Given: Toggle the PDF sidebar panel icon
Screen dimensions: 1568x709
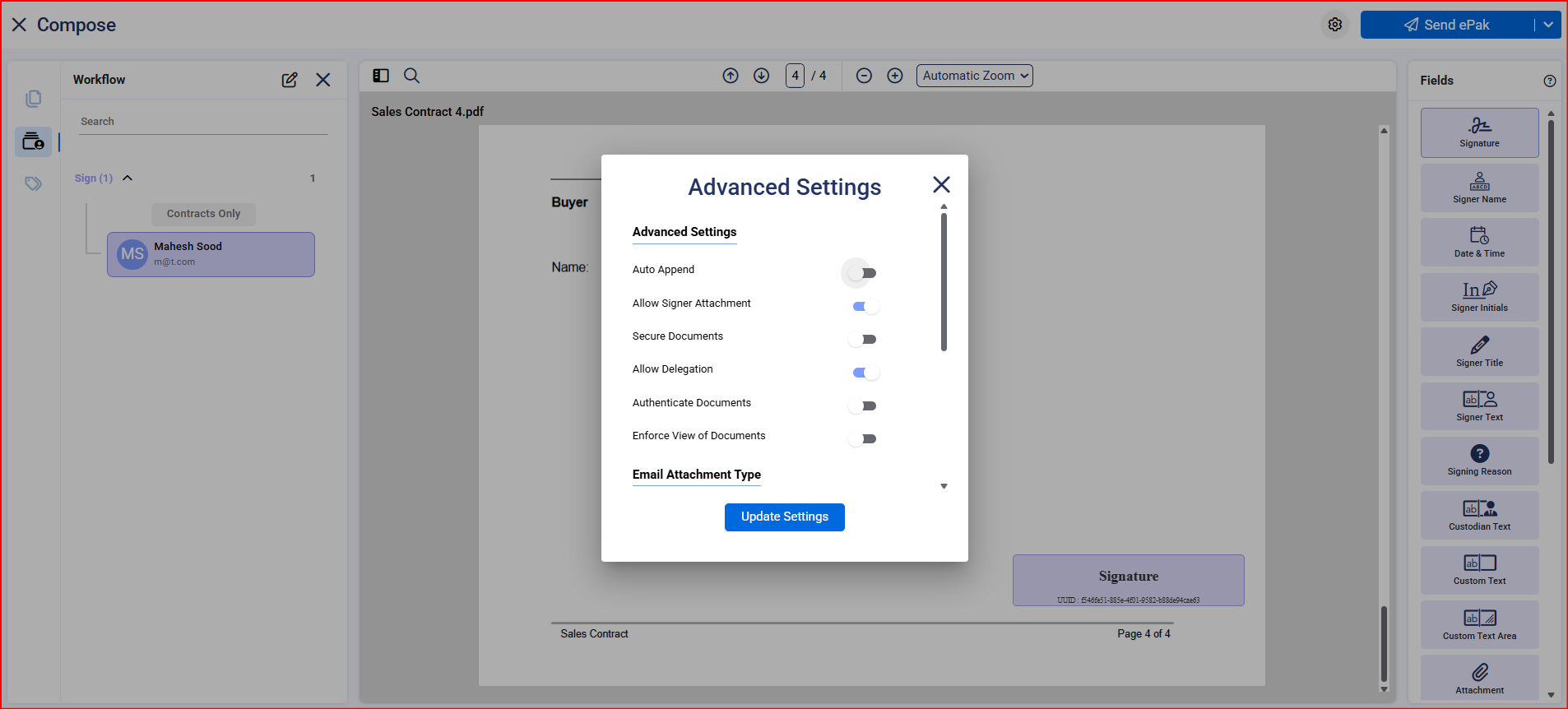Looking at the screenshot, I should 381,76.
